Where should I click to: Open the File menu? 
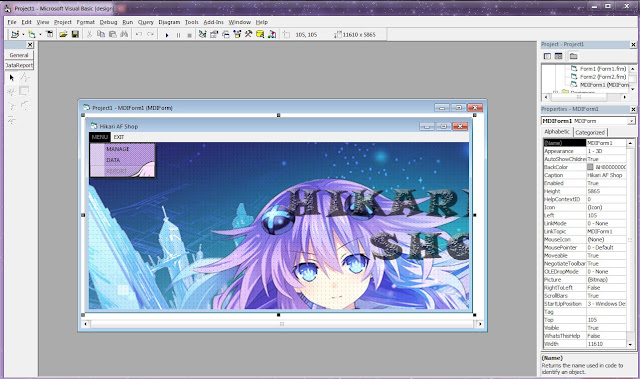click(12, 22)
